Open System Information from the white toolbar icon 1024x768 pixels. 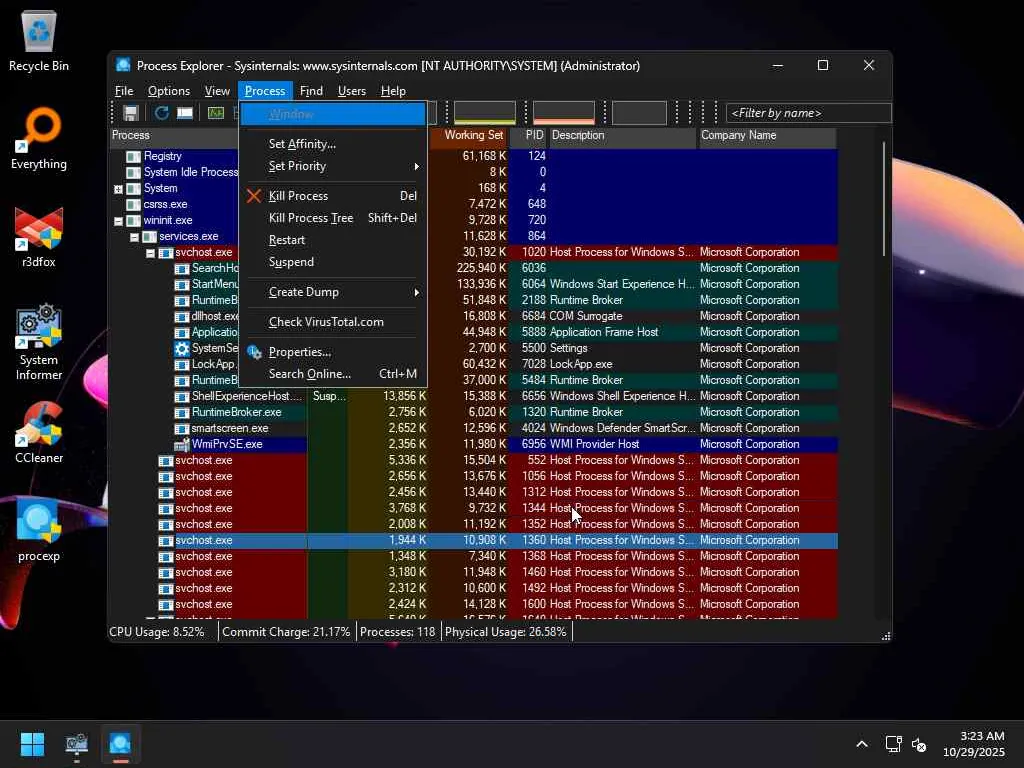coord(185,113)
